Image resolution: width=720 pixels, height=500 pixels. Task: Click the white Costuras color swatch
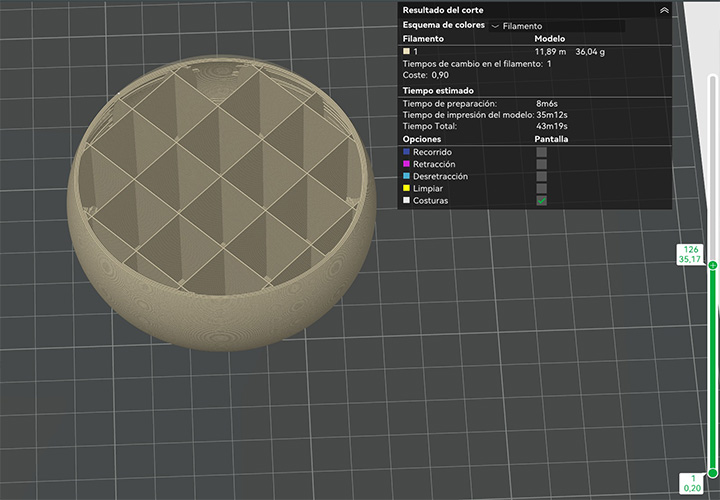point(406,200)
